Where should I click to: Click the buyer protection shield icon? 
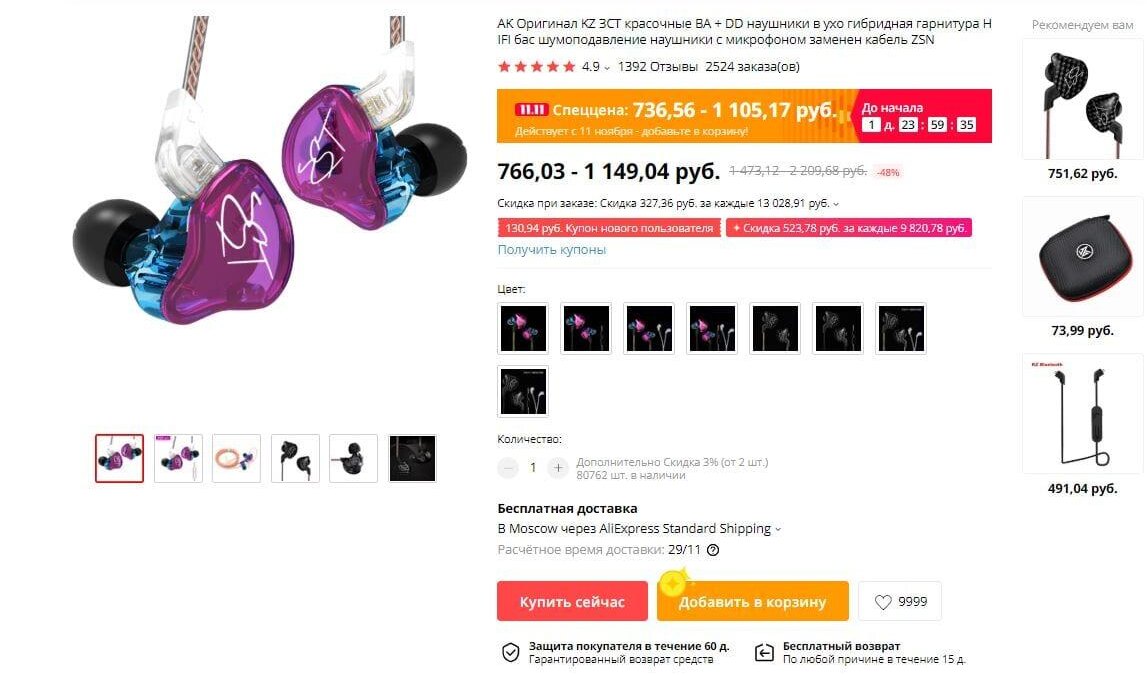(x=510, y=652)
